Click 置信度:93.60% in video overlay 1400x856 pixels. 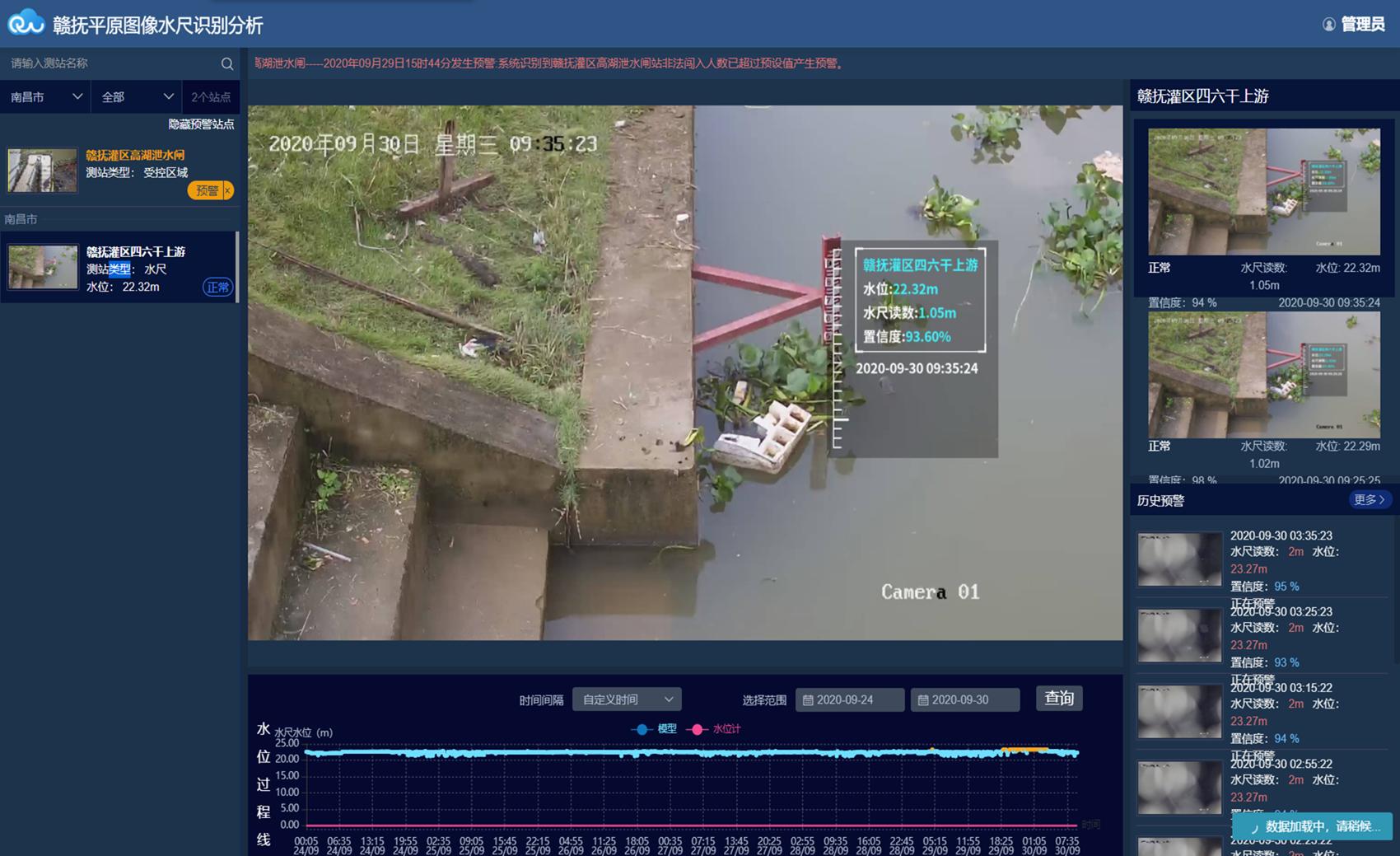tap(907, 337)
